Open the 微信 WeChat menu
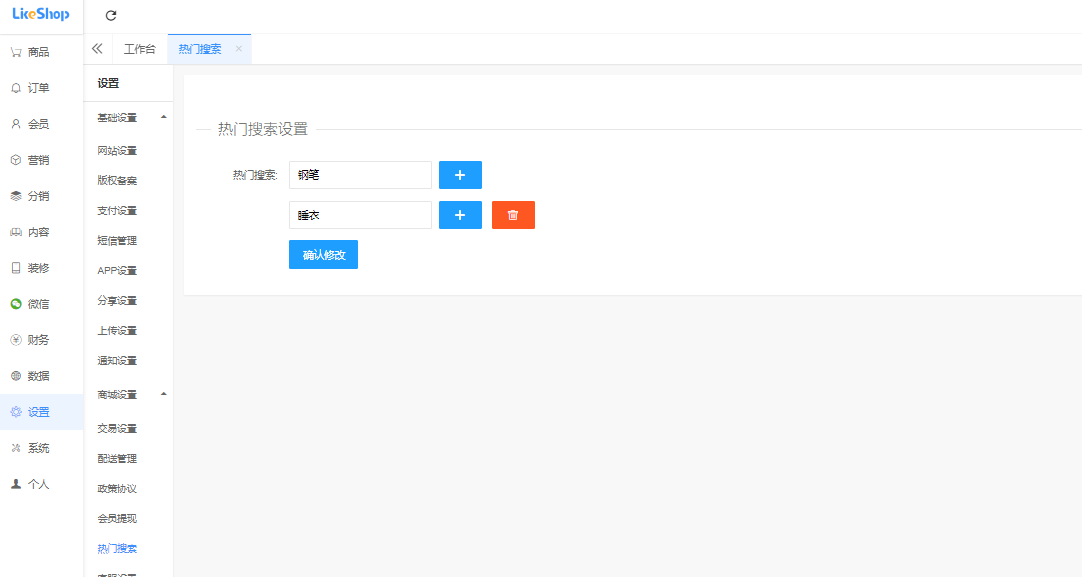Image resolution: width=1082 pixels, height=577 pixels. 41,304
